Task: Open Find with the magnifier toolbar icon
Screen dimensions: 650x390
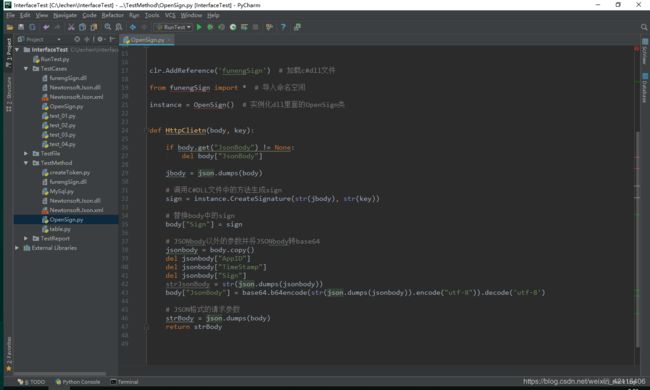Action: (108, 27)
